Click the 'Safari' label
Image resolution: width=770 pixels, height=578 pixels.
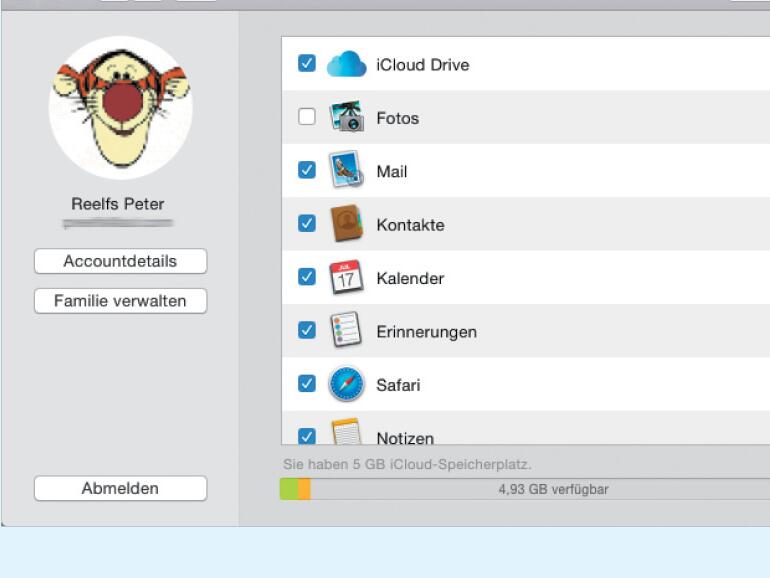398,385
